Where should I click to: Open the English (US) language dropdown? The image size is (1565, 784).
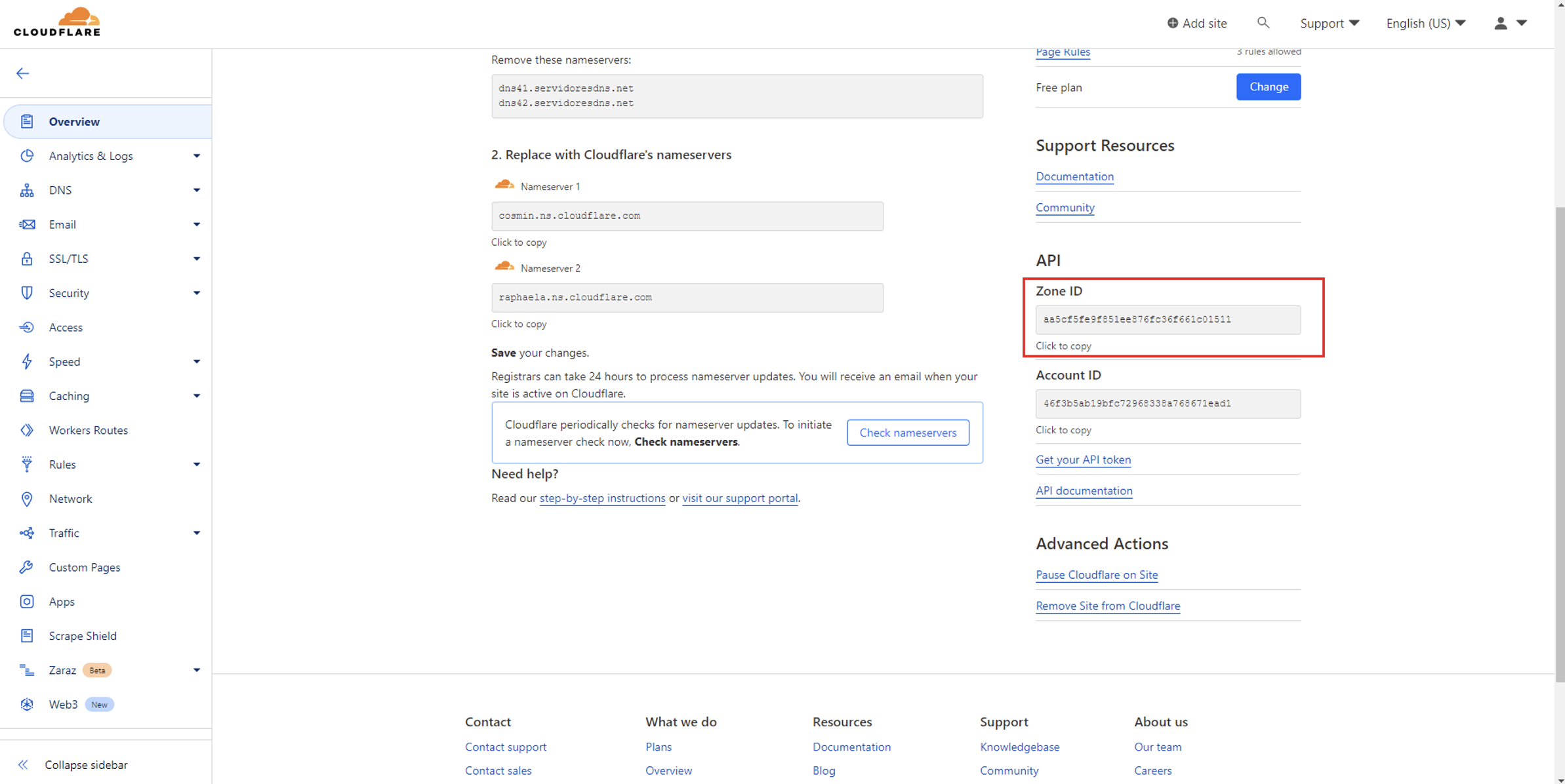(x=1426, y=23)
